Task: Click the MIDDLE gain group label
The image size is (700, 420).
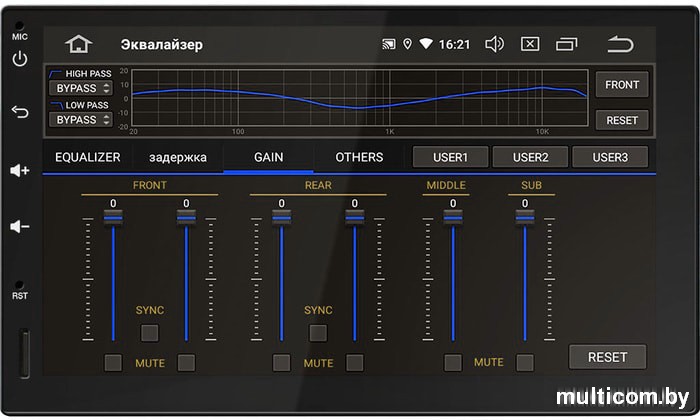Action: (x=446, y=185)
